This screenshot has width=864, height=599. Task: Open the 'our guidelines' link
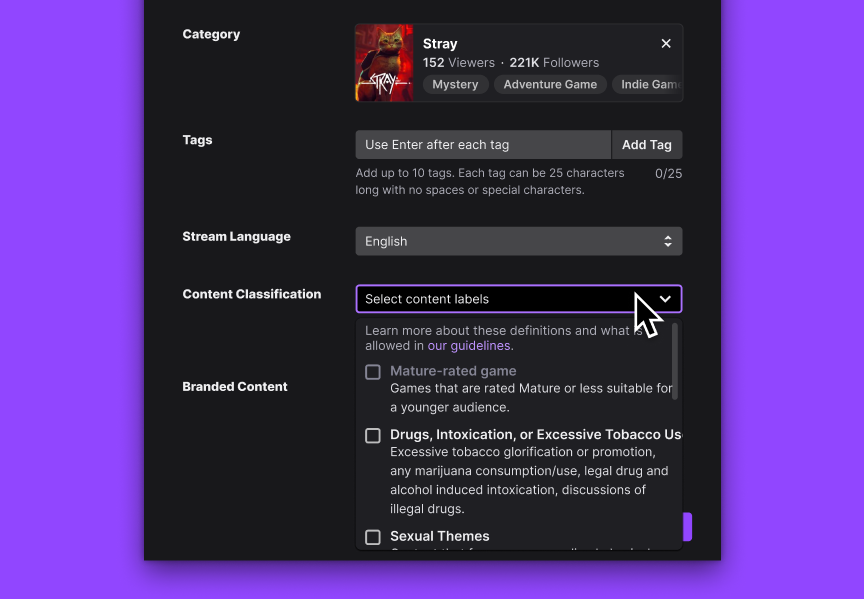(x=469, y=346)
